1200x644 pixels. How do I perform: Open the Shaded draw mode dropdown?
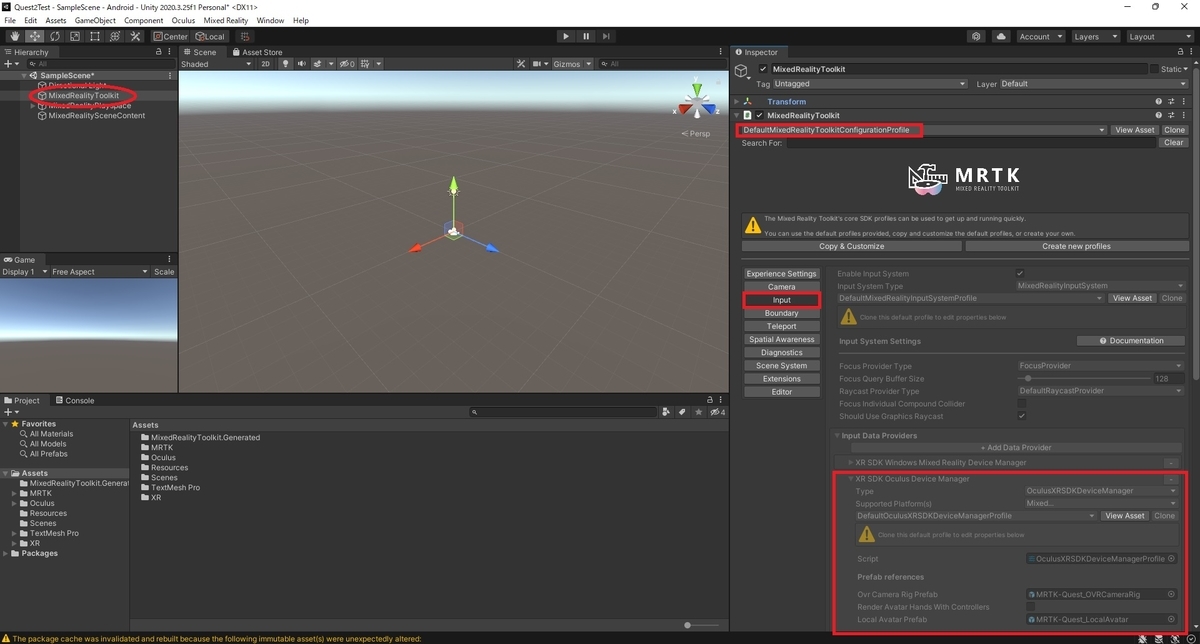pos(217,64)
